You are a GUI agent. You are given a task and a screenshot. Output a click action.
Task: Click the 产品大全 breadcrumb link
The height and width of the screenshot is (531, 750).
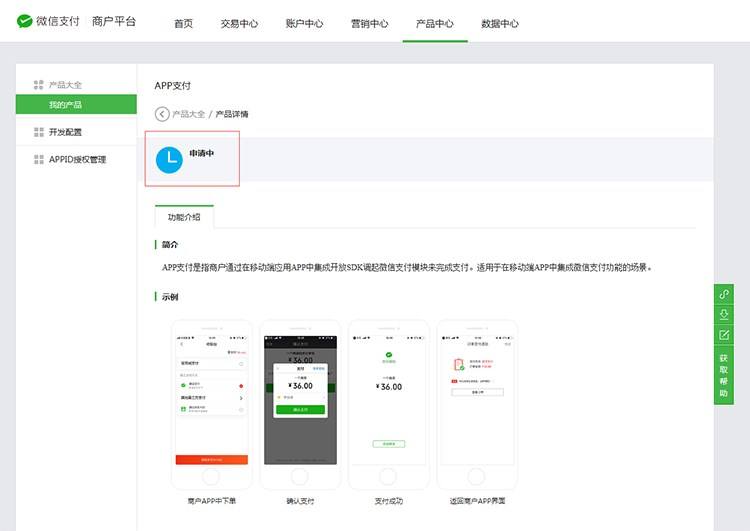[188, 114]
